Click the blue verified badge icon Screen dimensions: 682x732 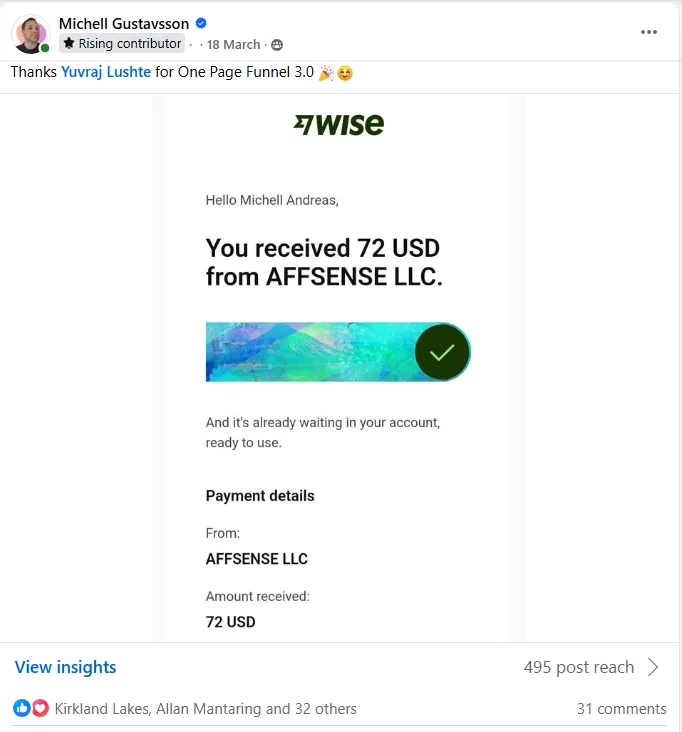click(201, 23)
